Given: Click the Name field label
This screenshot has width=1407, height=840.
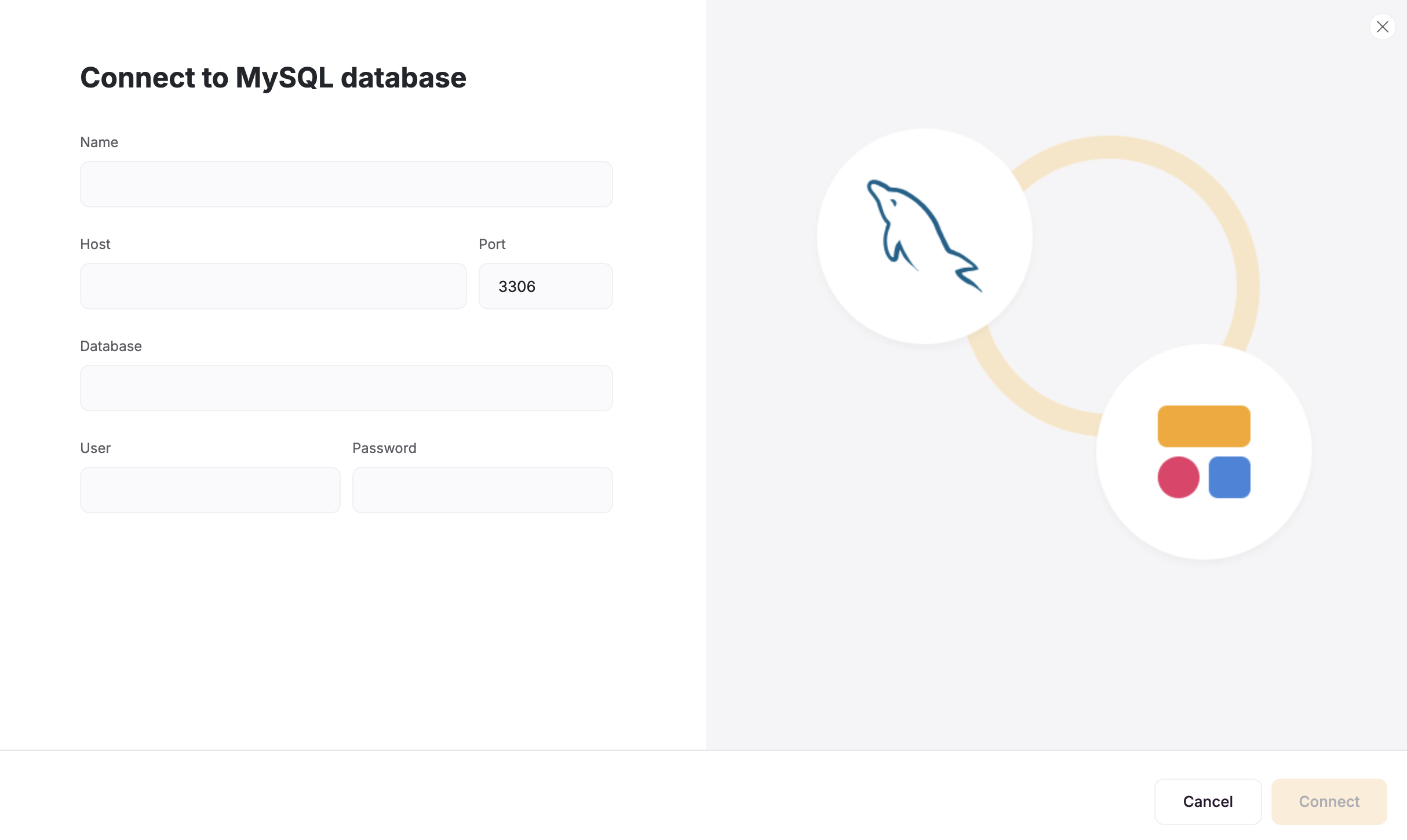Looking at the screenshot, I should click(x=99, y=143).
